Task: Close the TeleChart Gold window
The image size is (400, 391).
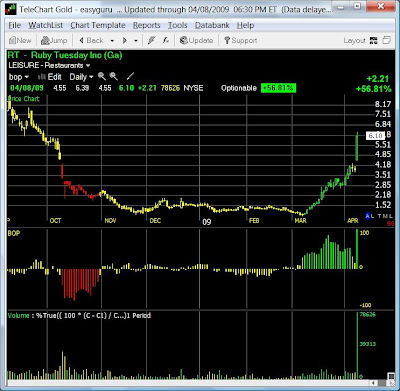Action: pos(380,6)
